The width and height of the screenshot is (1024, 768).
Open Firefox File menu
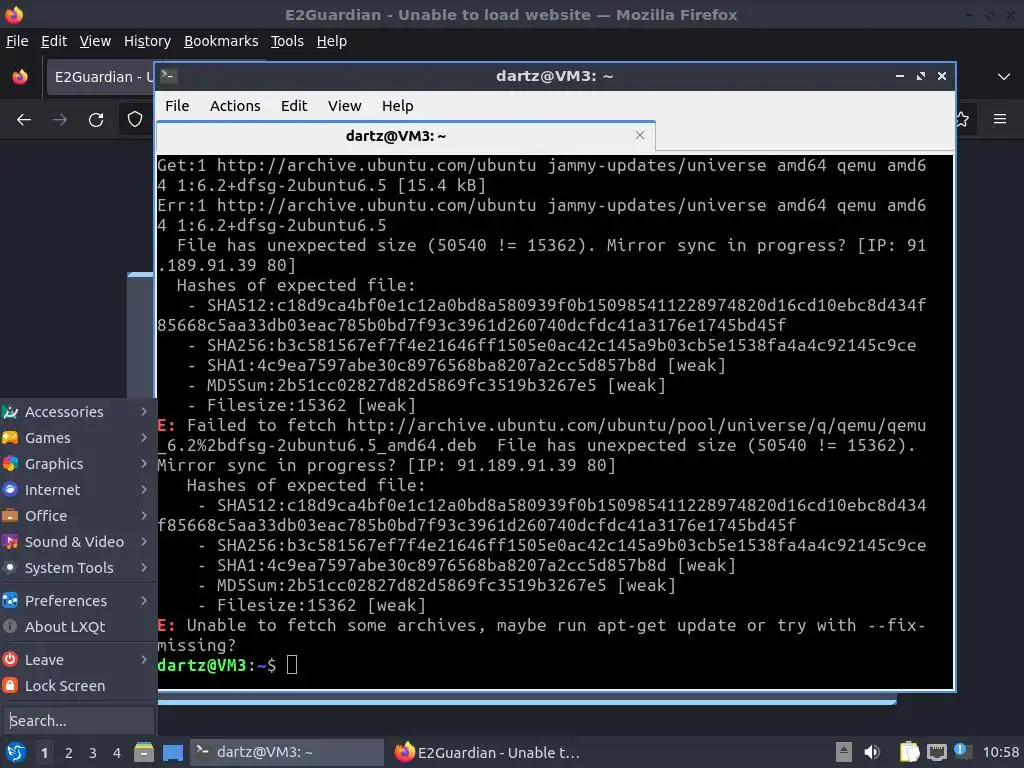(x=17, y=41)
